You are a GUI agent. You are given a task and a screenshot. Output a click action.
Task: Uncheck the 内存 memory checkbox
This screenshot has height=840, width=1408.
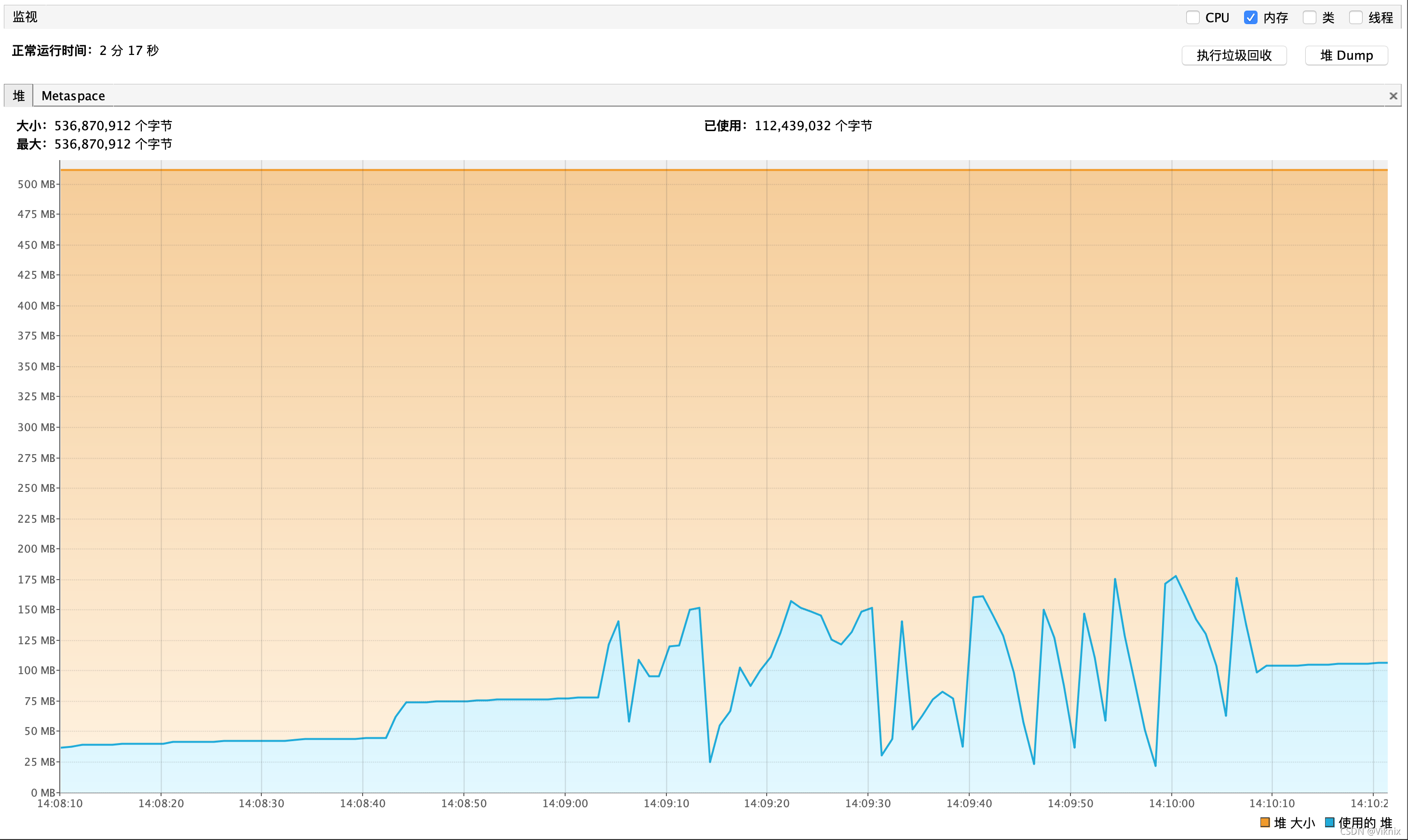pos(1250,17)
